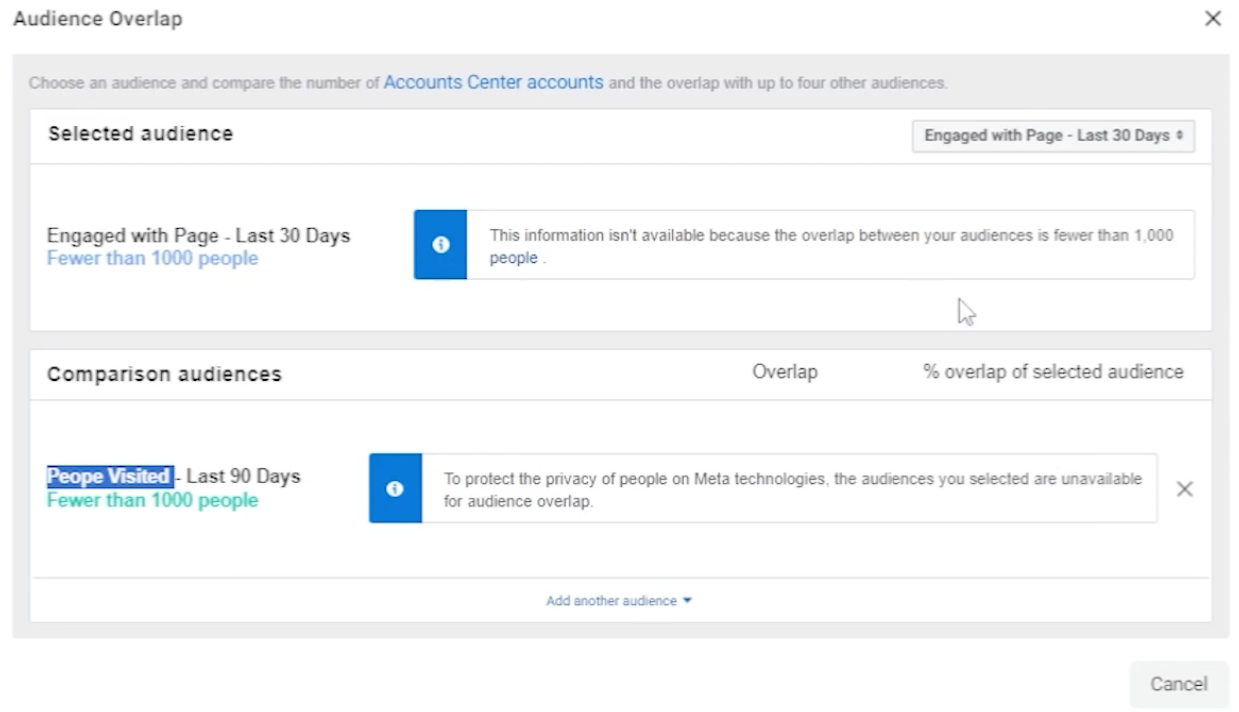Remove the Peope Visited comparison audience
The image size is (1239, 712).
tap(1184, 489)
